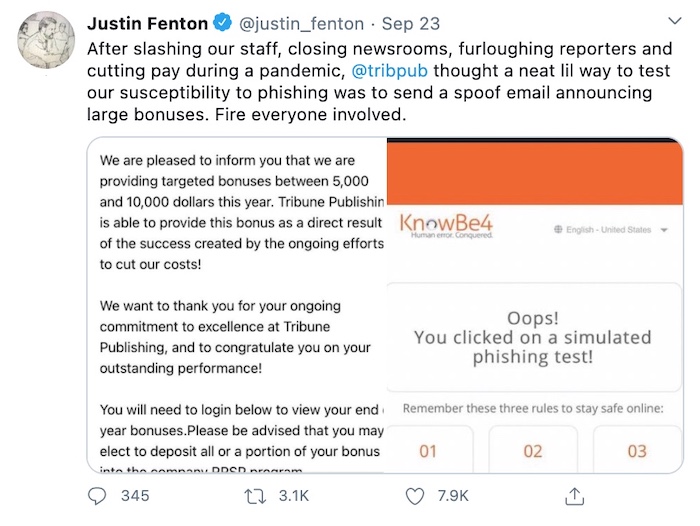Expand the tweet options chevron
700x526 pixels.
(674, 21)
